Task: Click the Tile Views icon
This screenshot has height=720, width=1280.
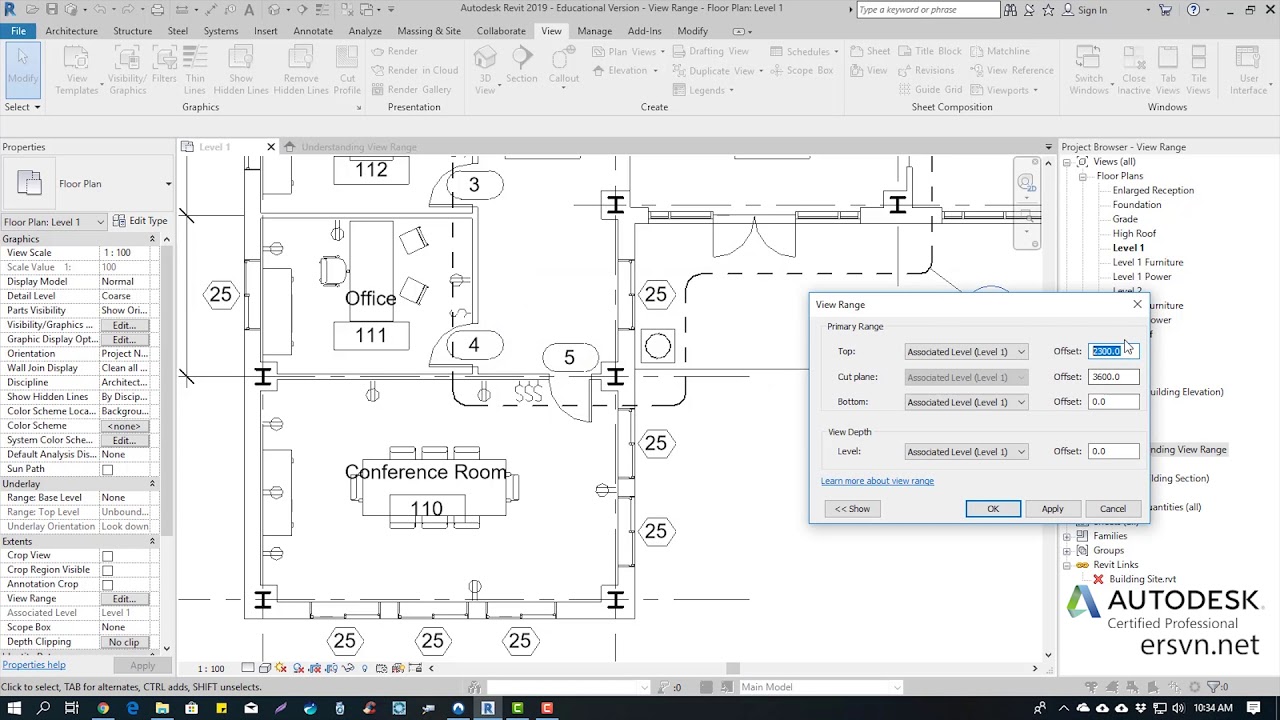Action: [x=1198, y=71]
